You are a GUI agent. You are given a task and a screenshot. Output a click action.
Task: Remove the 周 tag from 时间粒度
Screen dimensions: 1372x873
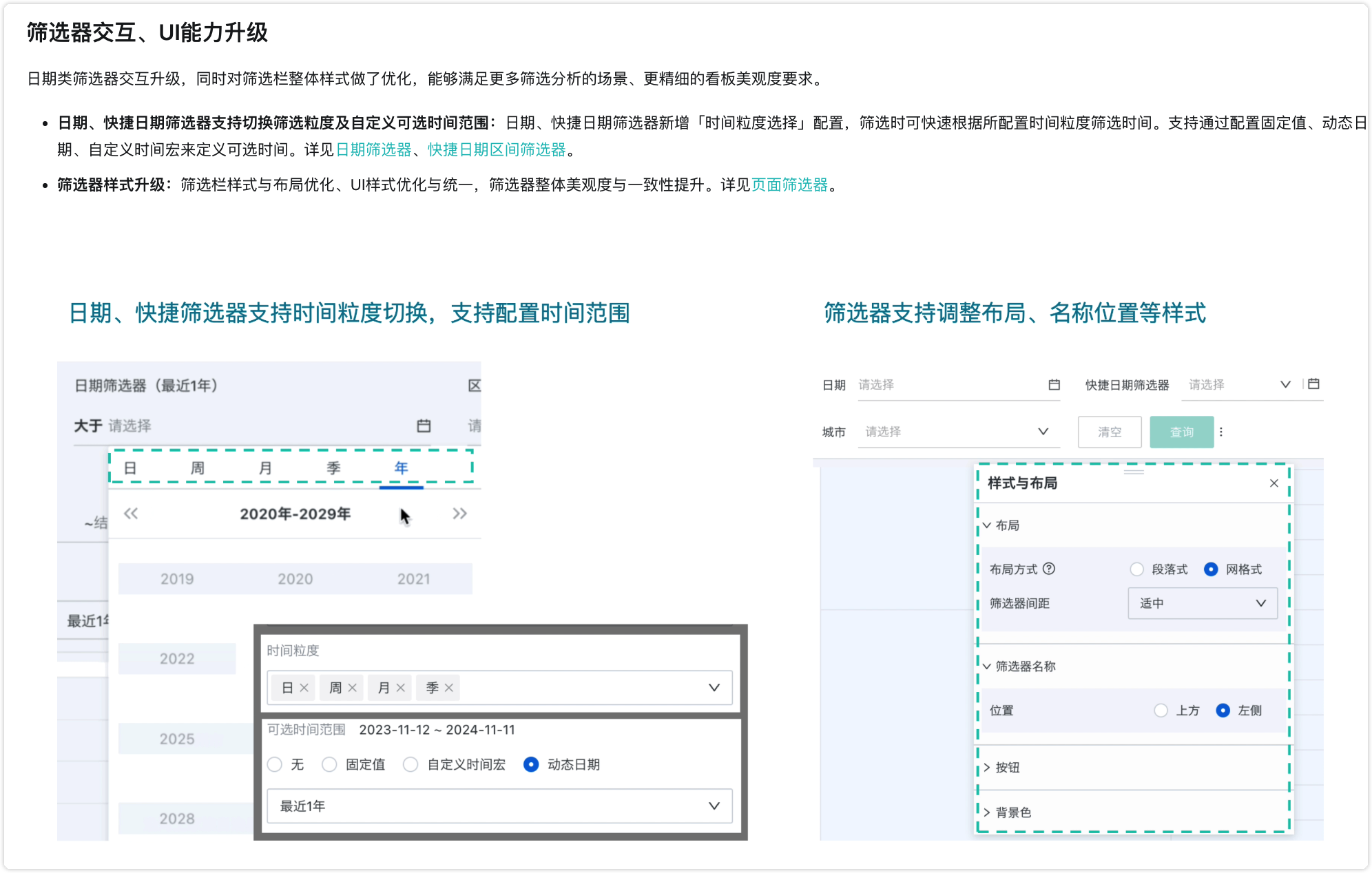click(353, 687)
